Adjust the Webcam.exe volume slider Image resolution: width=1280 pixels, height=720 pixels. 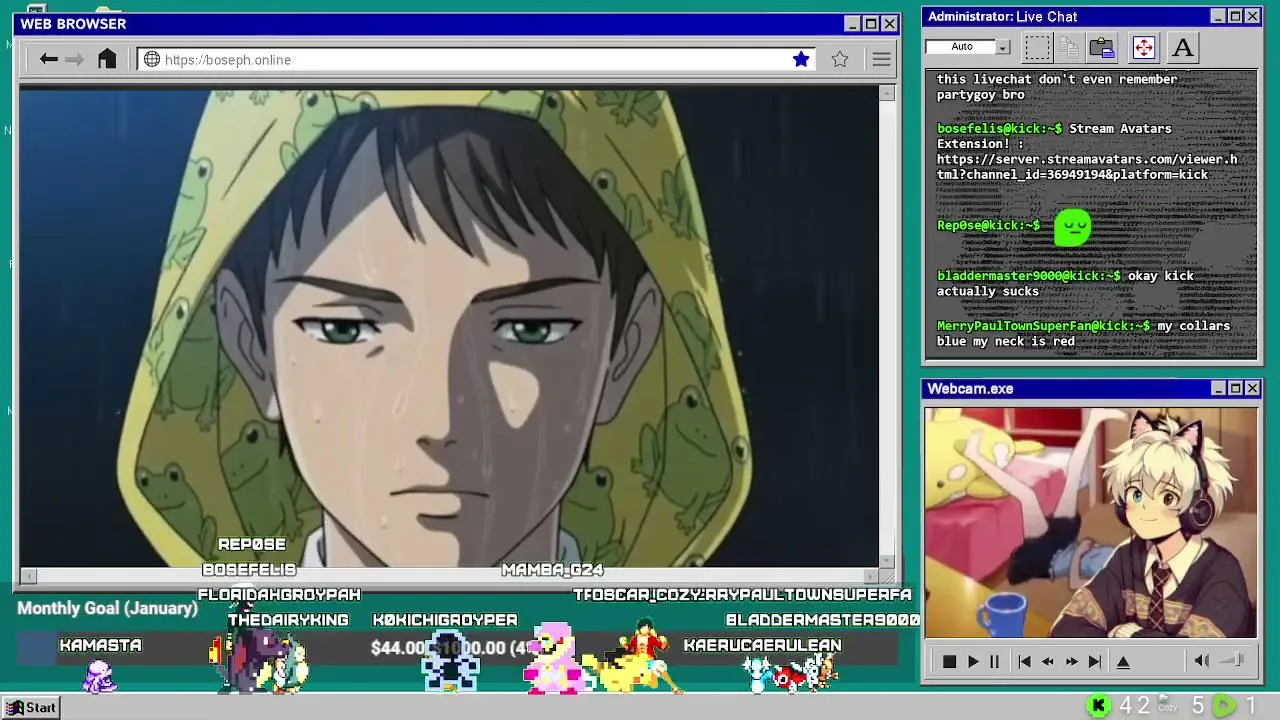click(x=1233, y=660)
